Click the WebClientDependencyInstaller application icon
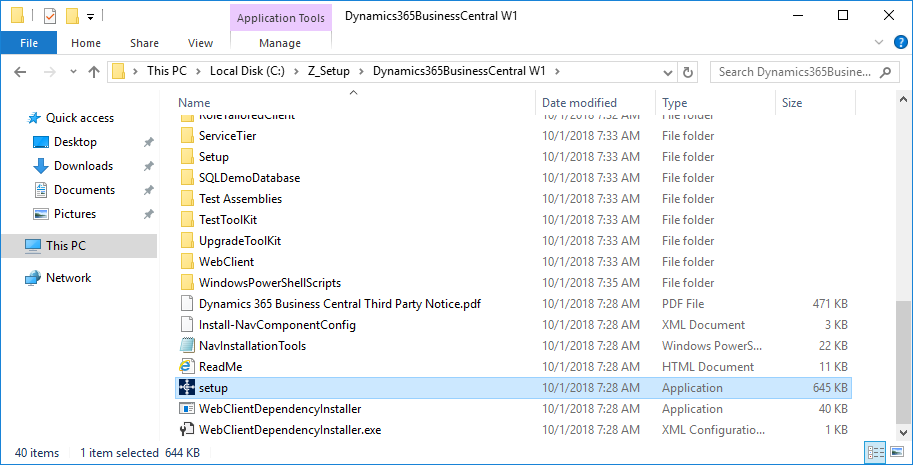 (186, 409)
